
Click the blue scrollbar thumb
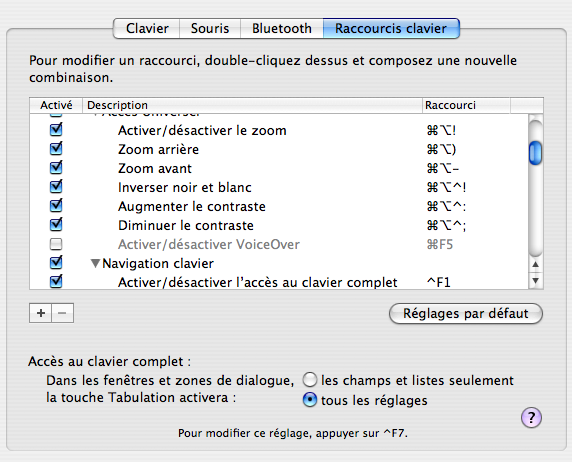[x=535, y=153]
